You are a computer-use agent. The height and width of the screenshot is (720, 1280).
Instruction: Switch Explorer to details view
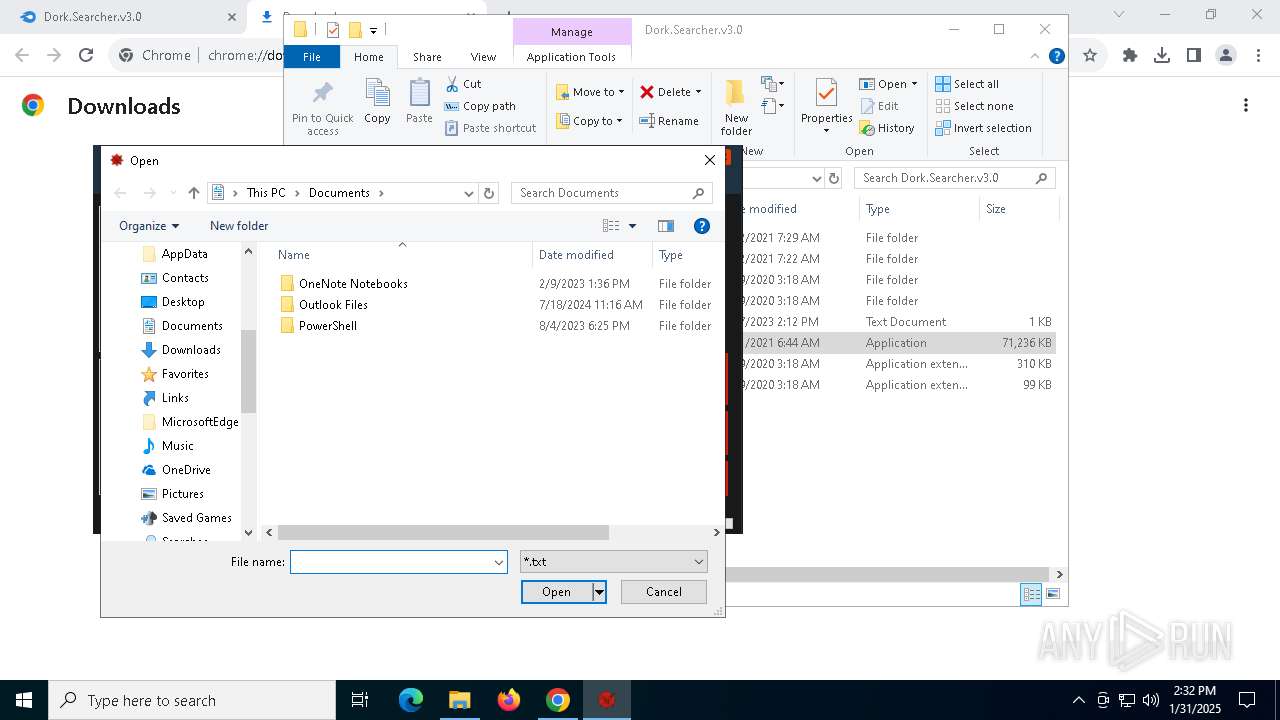pyautogui.click(x=1031, y=594)
